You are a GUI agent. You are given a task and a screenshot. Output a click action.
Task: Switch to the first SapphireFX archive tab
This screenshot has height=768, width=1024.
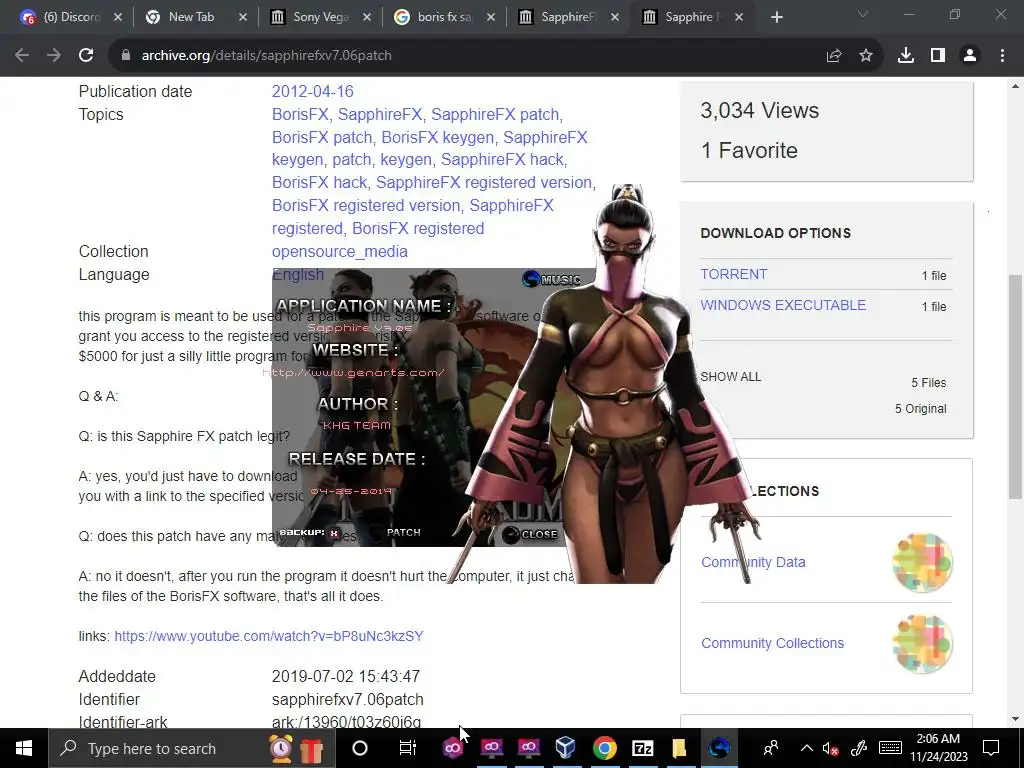pos(567,17)
